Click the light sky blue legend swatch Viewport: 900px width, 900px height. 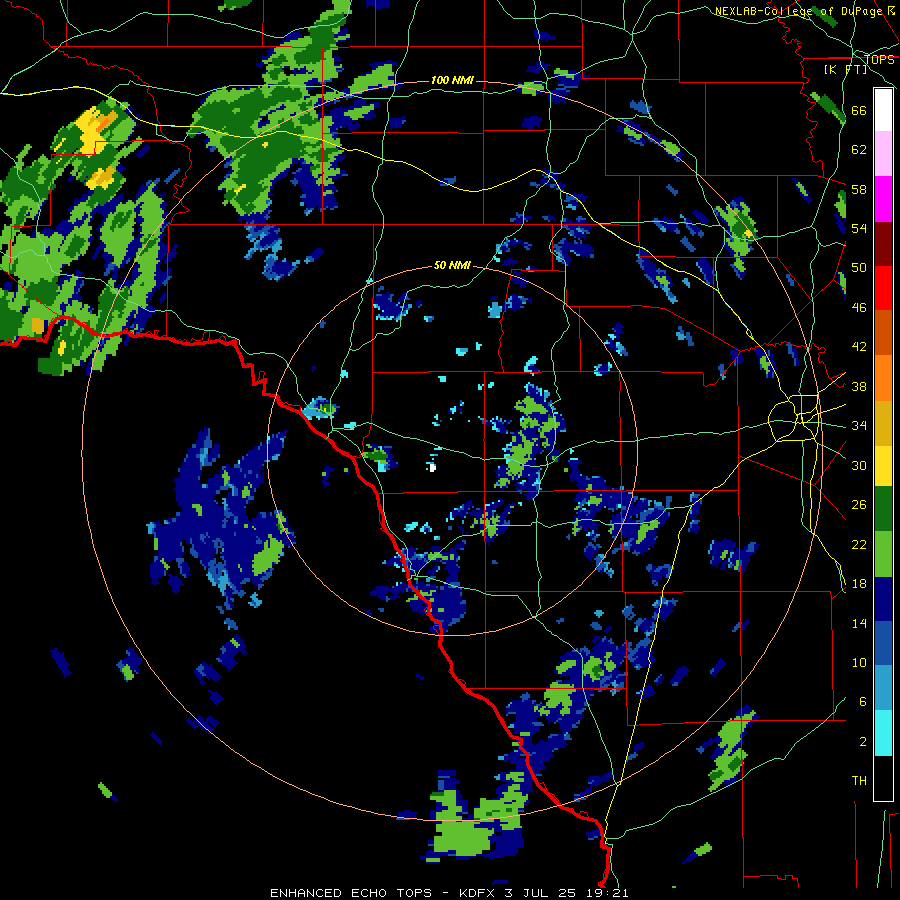coord(883,688)
